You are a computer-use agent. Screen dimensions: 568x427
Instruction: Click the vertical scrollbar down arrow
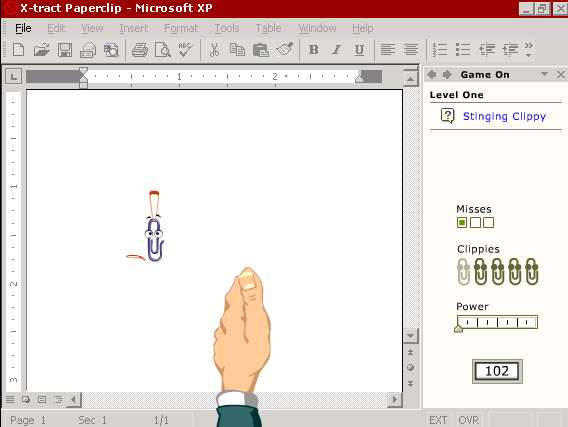point(410,335)
